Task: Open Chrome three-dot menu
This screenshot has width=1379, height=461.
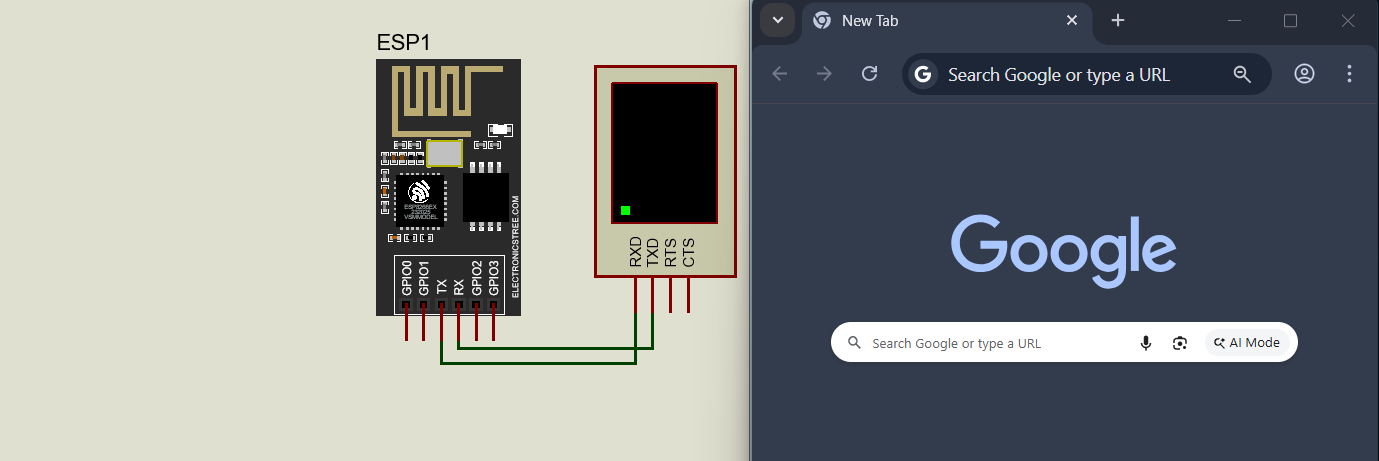Action: tap(1349, 74)
